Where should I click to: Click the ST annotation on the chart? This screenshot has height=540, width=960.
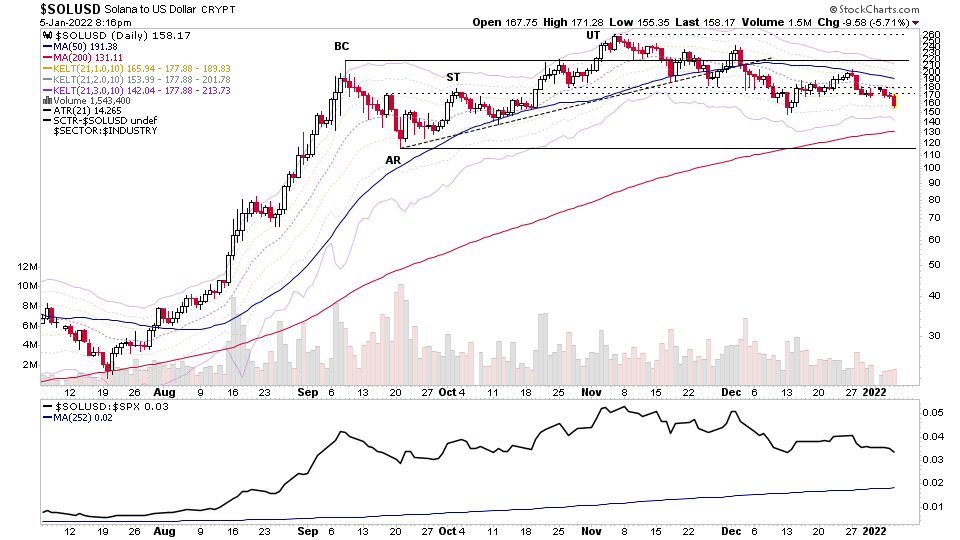(453, 77)
